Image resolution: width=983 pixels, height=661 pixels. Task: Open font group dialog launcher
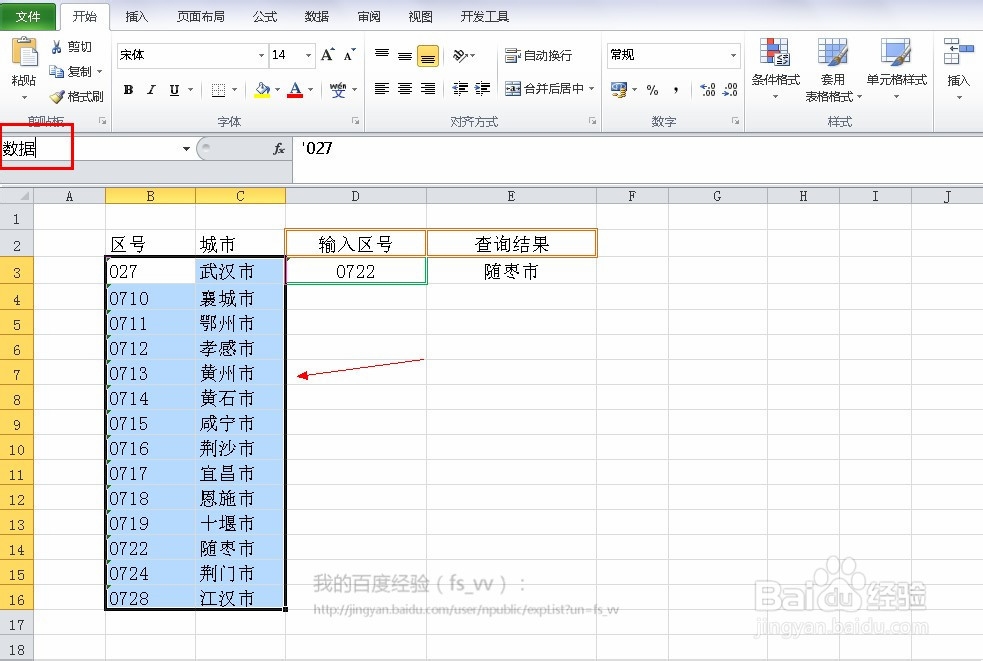click(x=355, y=120)
